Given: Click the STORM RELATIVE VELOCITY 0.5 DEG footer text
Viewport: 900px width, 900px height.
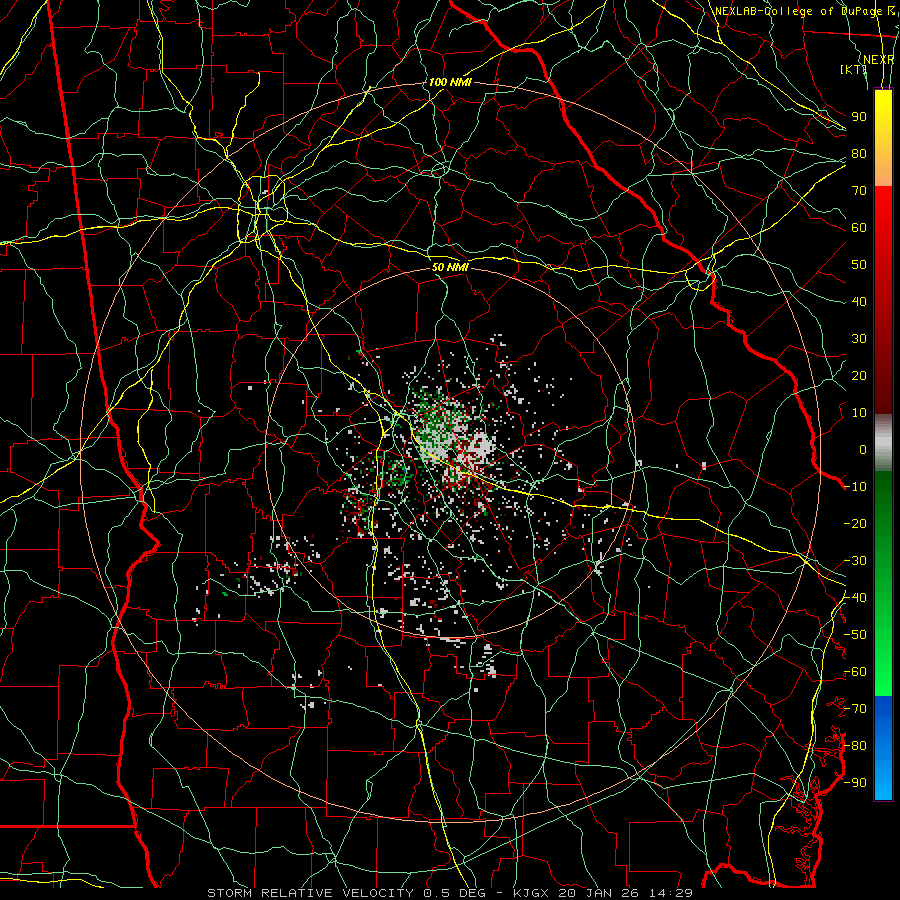Looking at the screenshot, I should 346,893.
